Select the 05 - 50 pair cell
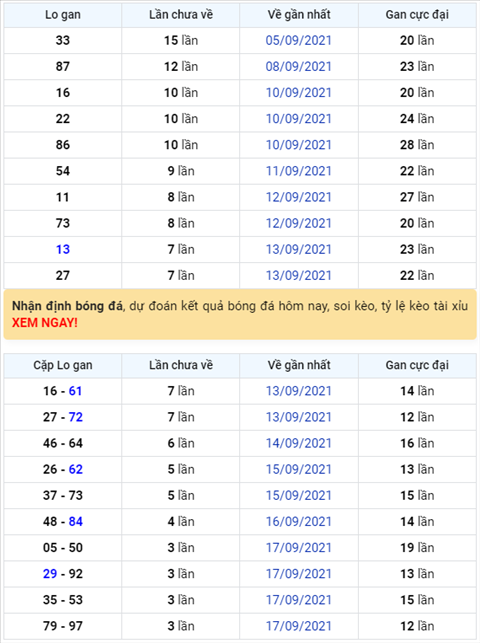 click(63, 547)
